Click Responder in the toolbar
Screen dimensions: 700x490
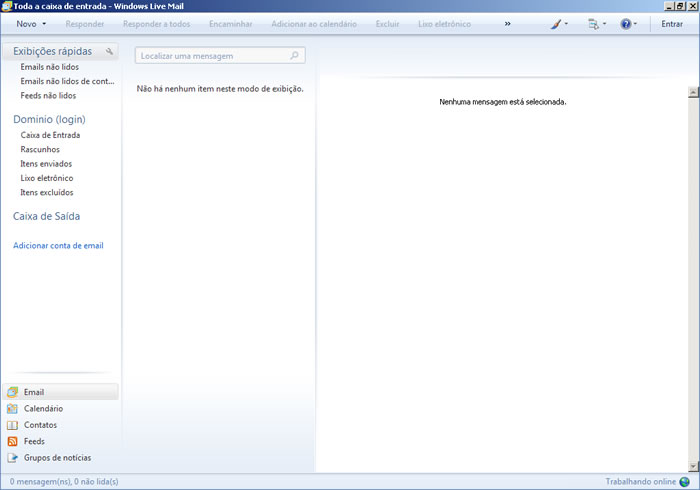(85, 24)
